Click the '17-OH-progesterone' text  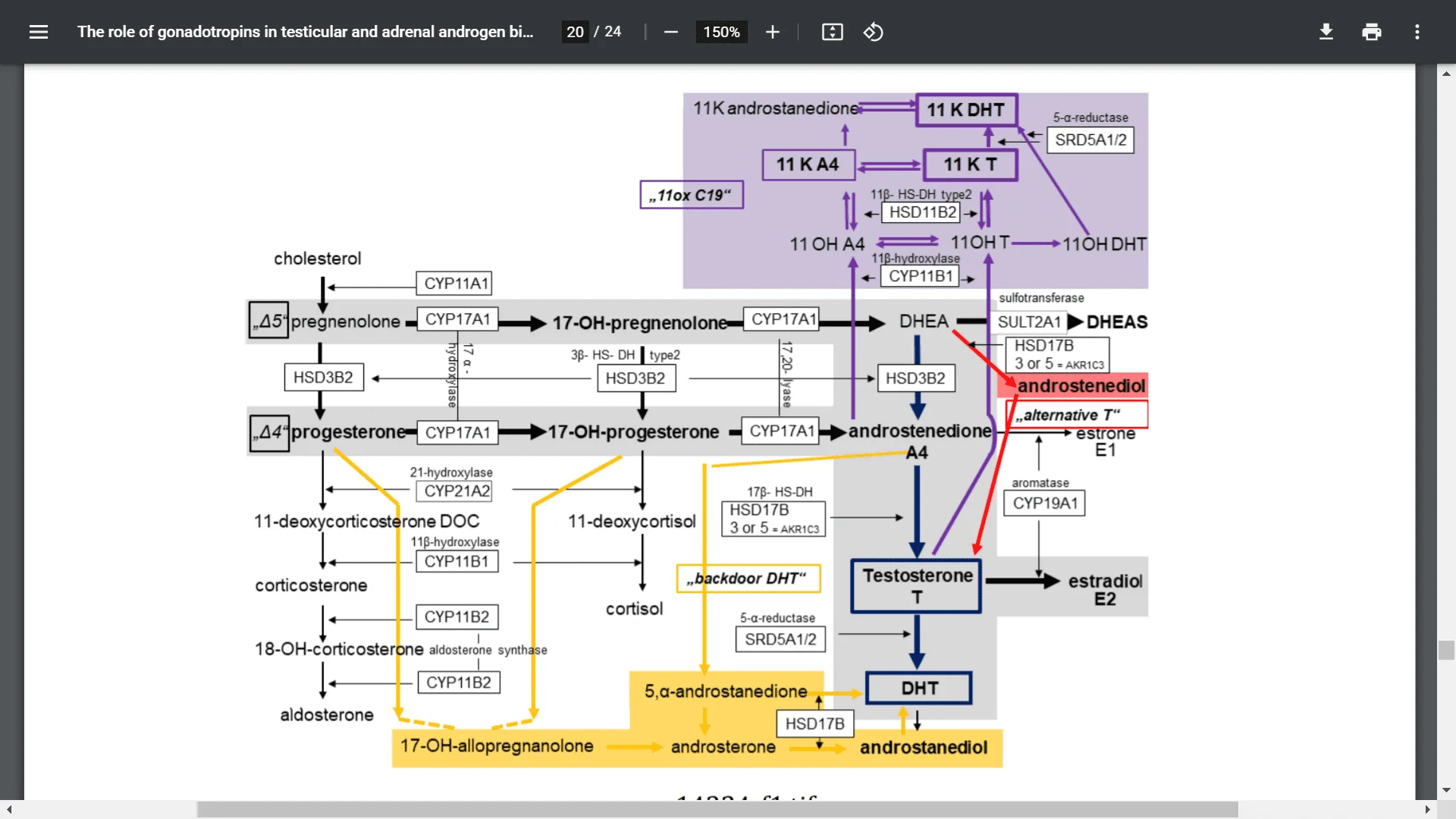[x=633, y=432]
